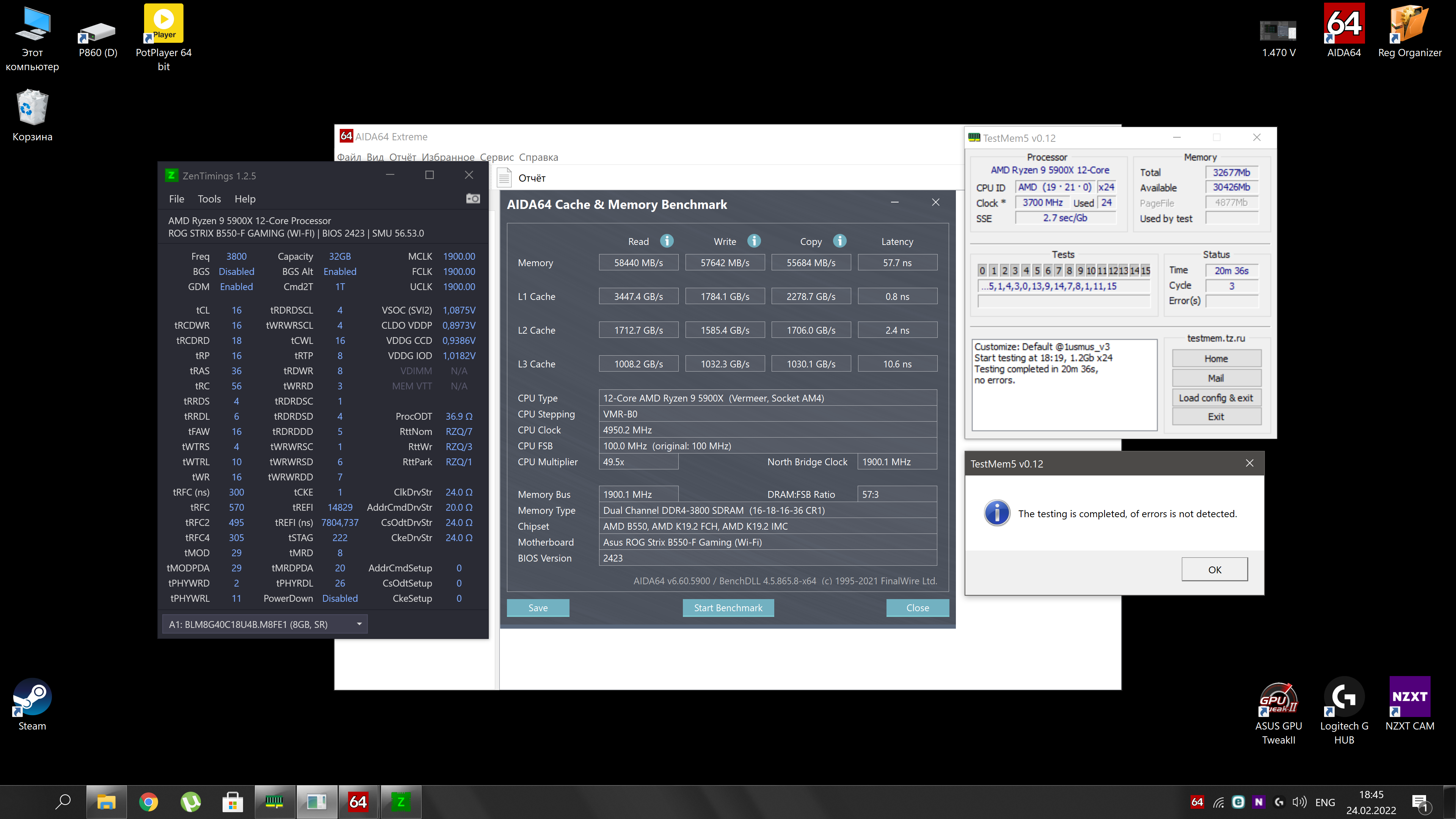Click the Copy info icon
1456x819 pixels.
click(x=840, y=242)
